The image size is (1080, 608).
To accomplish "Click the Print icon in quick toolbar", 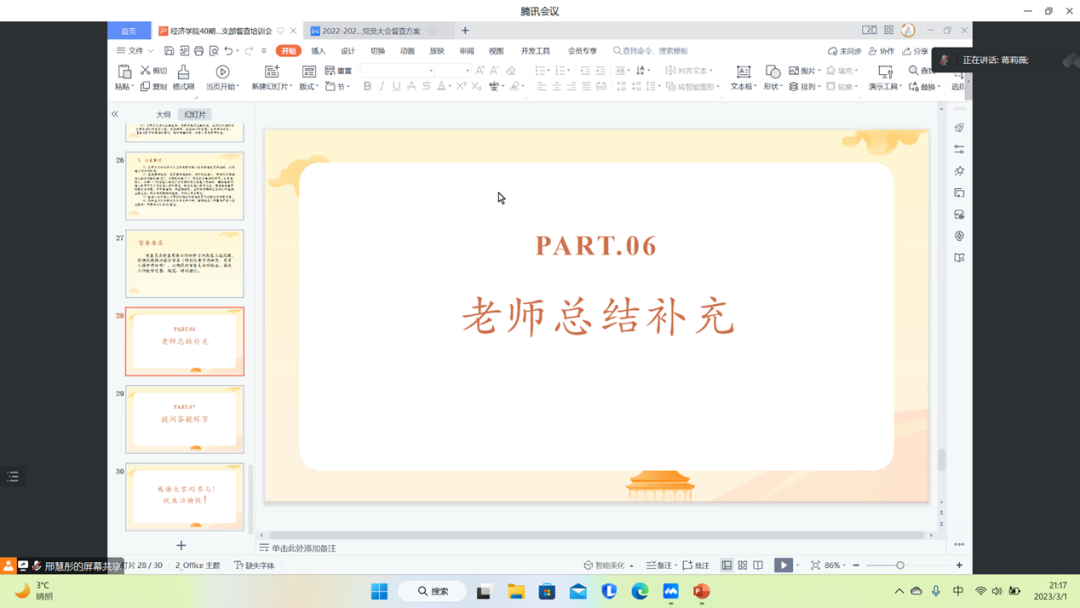I will tap(199, 51).
